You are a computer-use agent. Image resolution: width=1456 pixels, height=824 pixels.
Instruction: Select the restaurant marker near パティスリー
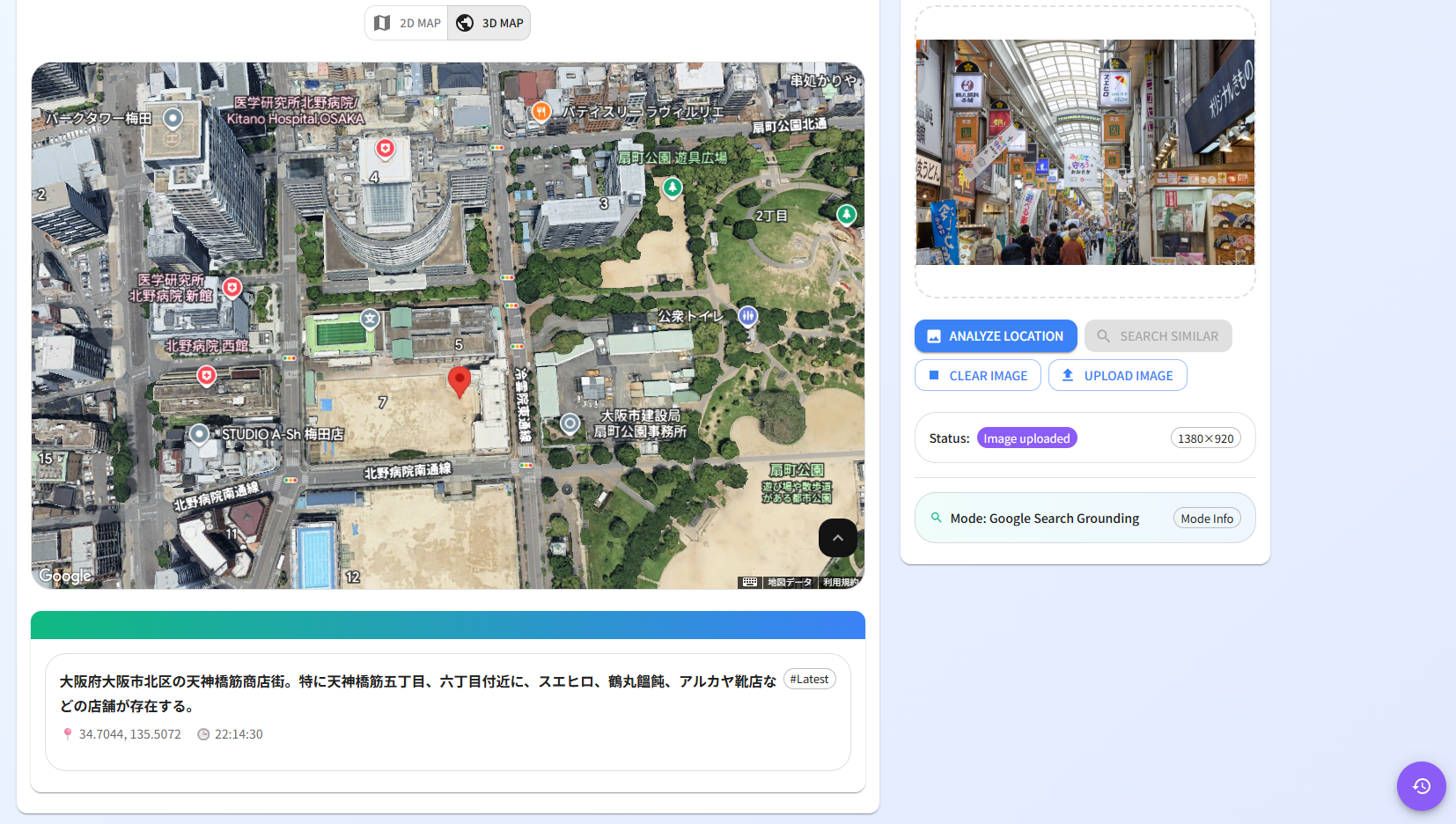coord(540,113)
